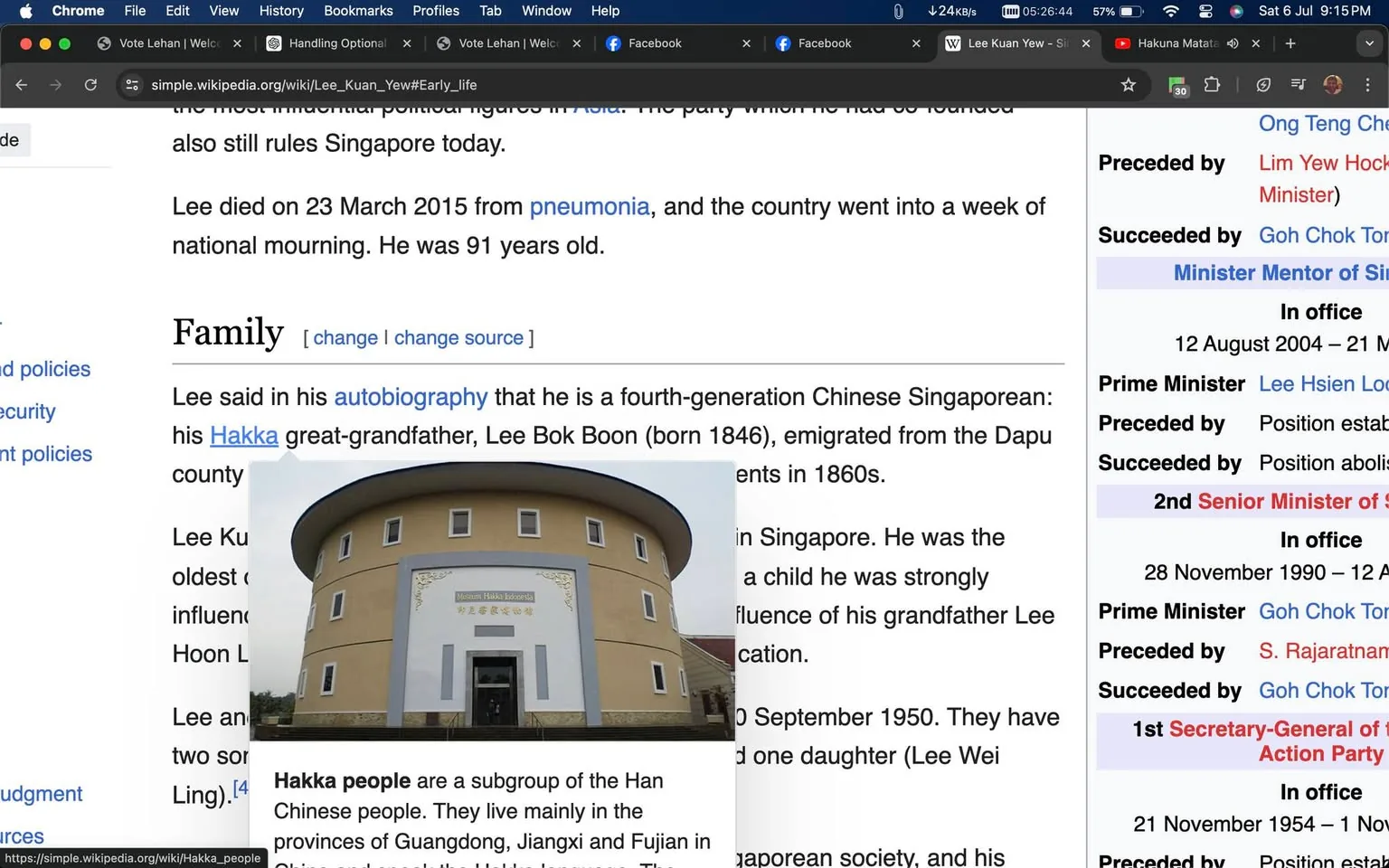This screenshot has width=1389, height=868.
Task: Click the Chrome profile avatar
Action: 1333,84
